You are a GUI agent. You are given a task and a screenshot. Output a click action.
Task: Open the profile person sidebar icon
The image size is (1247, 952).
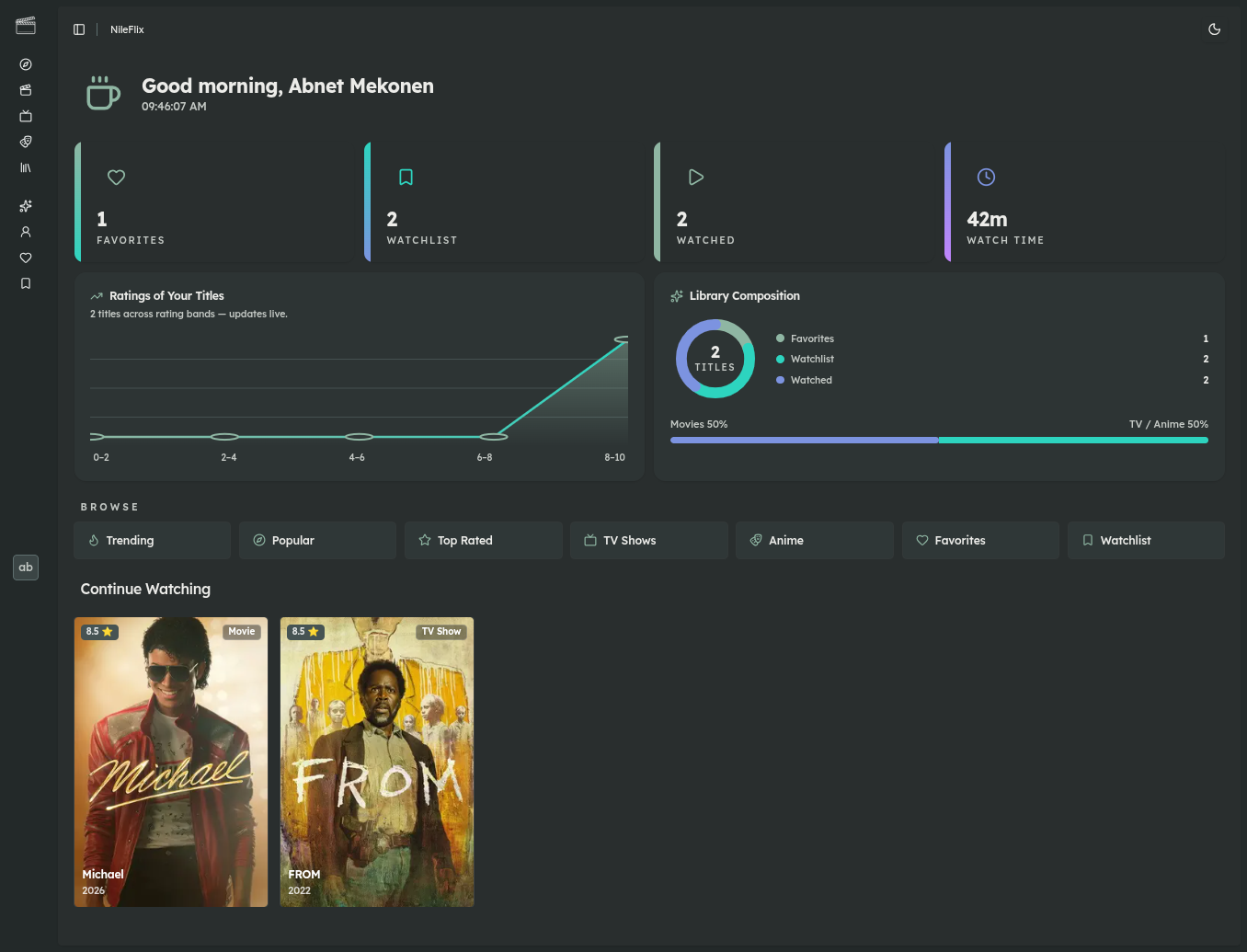(x=26, y=232)
